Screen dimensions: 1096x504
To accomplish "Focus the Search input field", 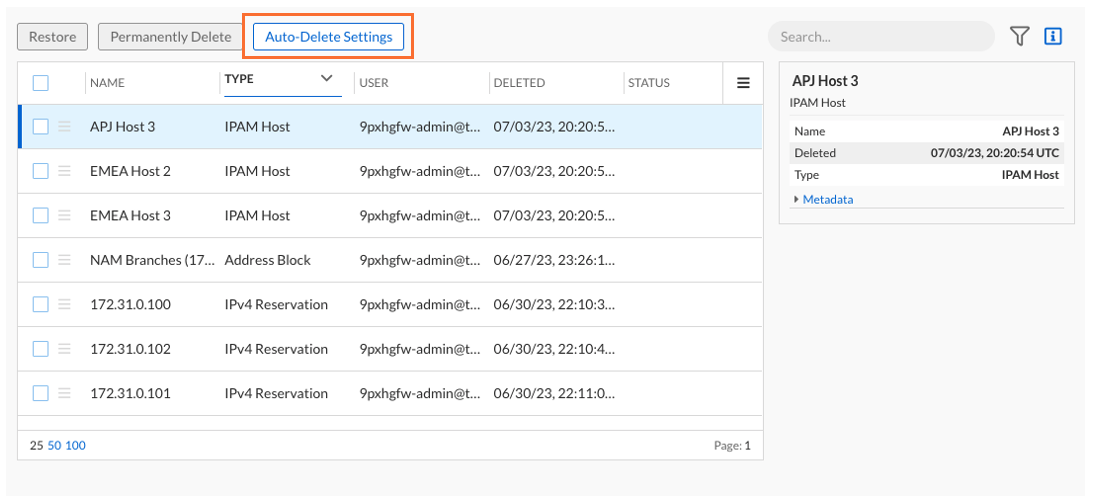I will point(880,37).
